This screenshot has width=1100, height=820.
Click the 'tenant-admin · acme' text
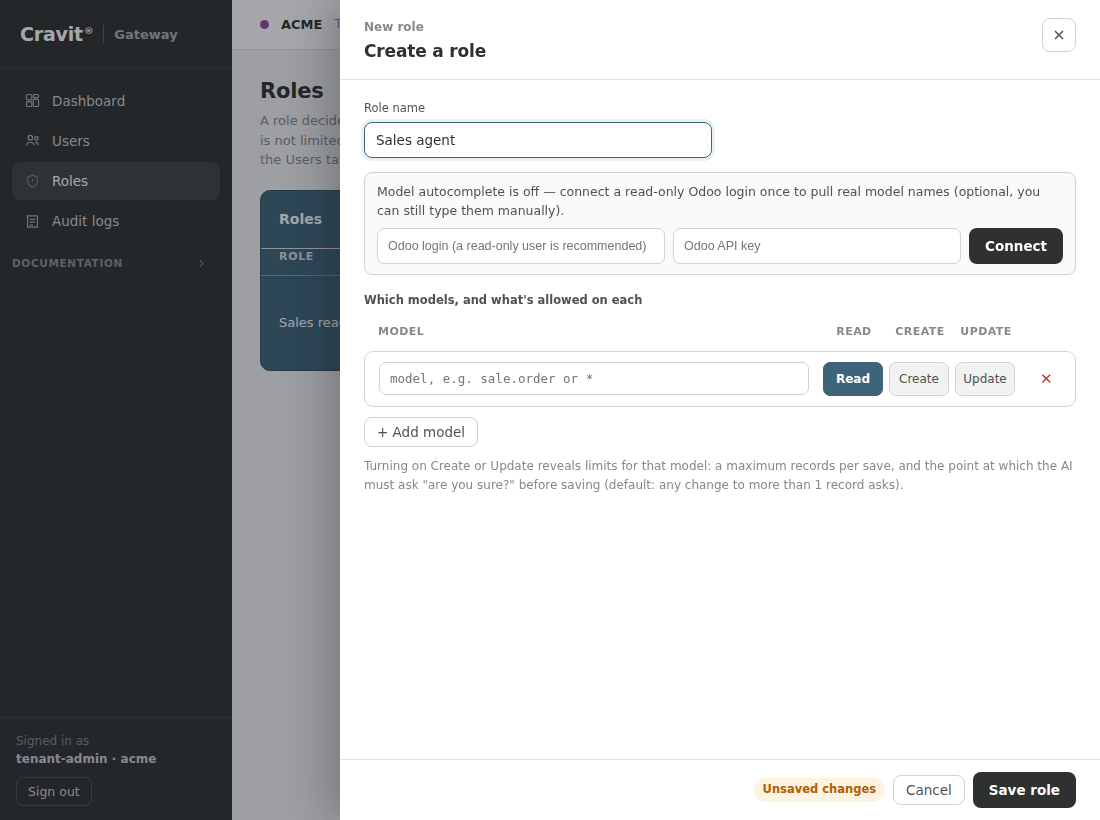pos(86,758)
